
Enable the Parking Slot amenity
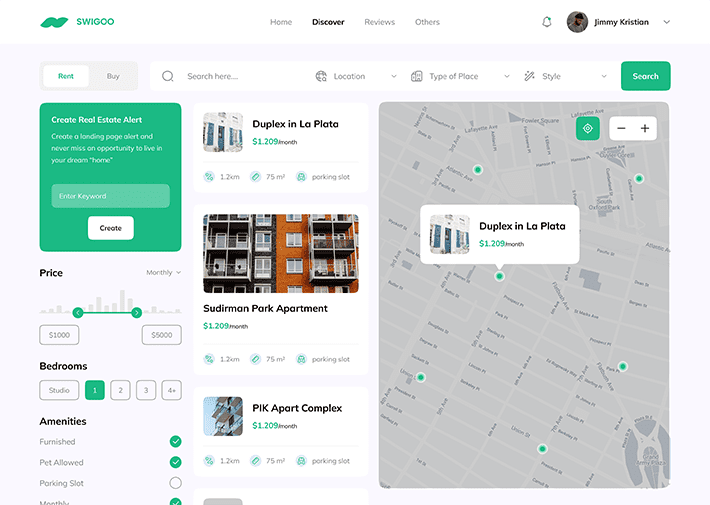(175, 483)
